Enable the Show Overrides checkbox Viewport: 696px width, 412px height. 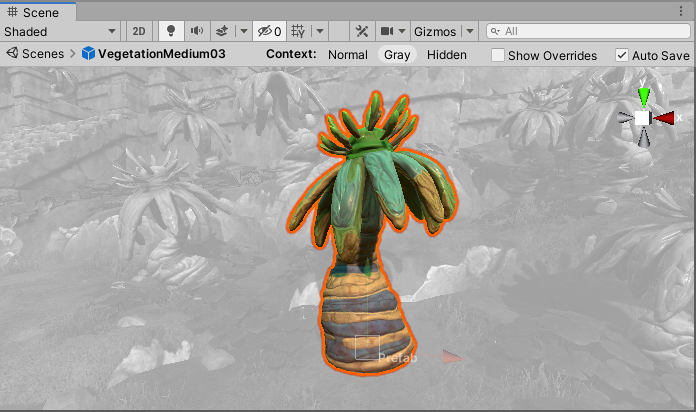pyautogui.click(x=498, y=55)
